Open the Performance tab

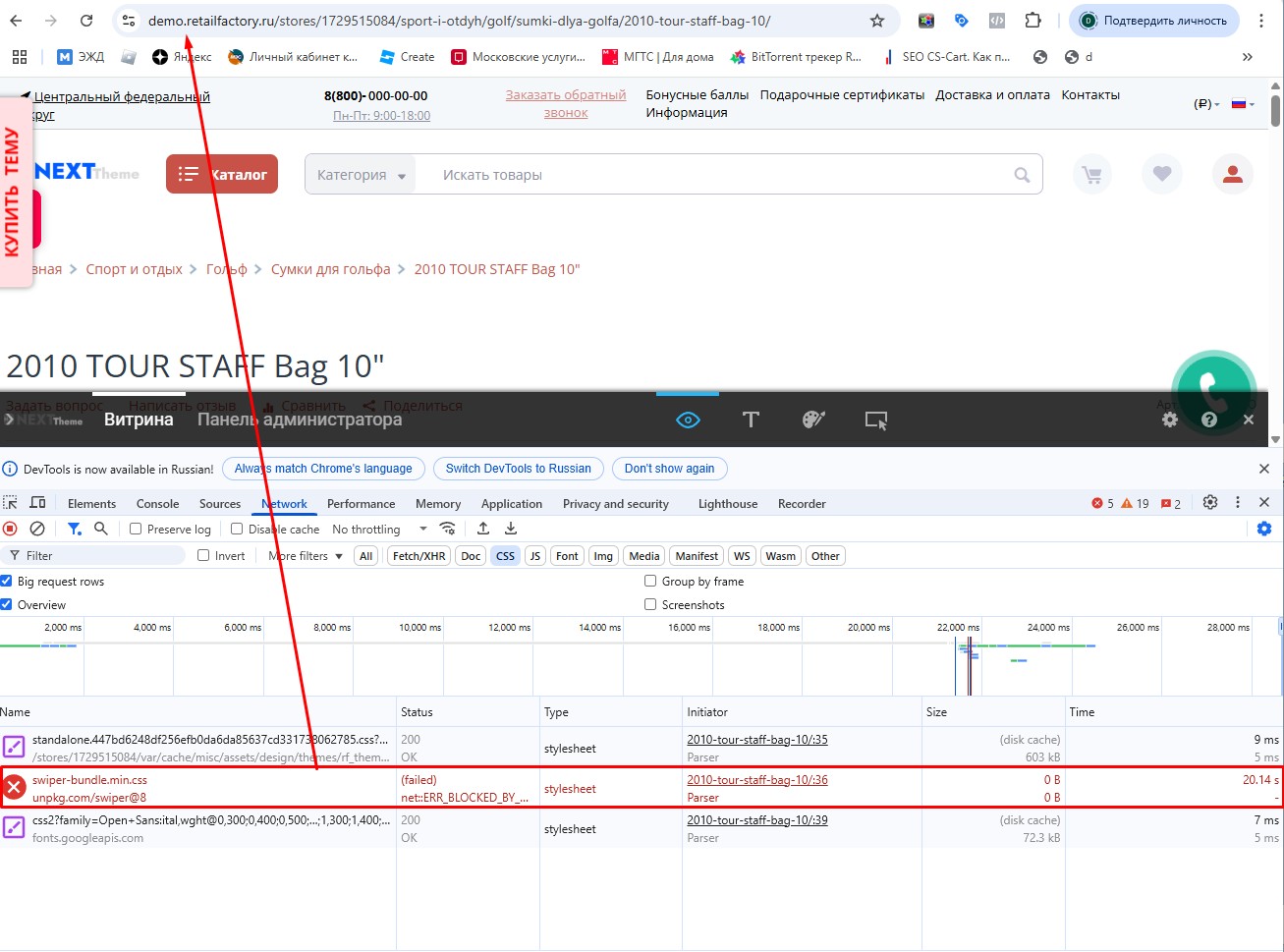(362, 504)
